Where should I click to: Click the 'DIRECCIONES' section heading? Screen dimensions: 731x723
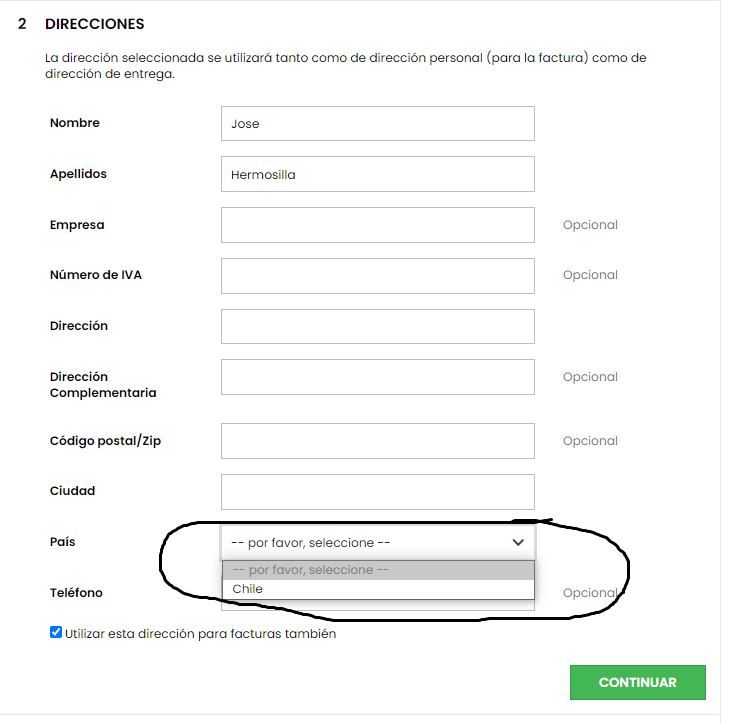click(x=95, y=24)
